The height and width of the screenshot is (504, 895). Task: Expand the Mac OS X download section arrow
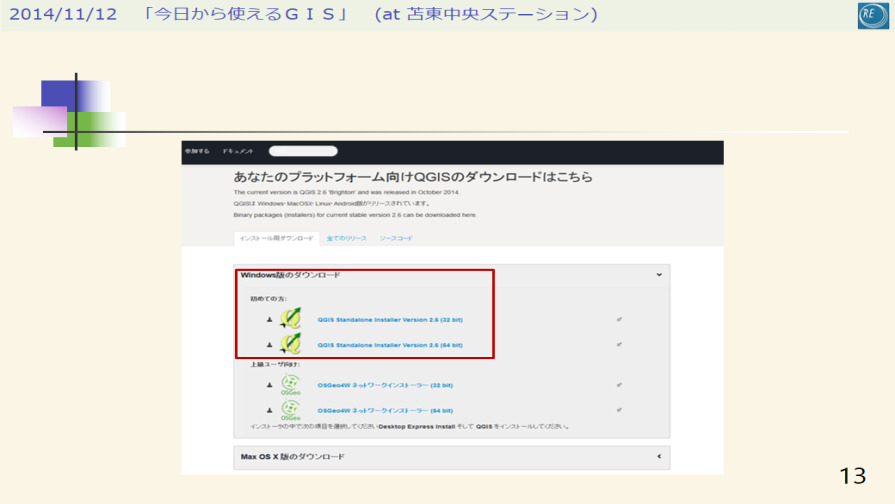click(659, 457)
